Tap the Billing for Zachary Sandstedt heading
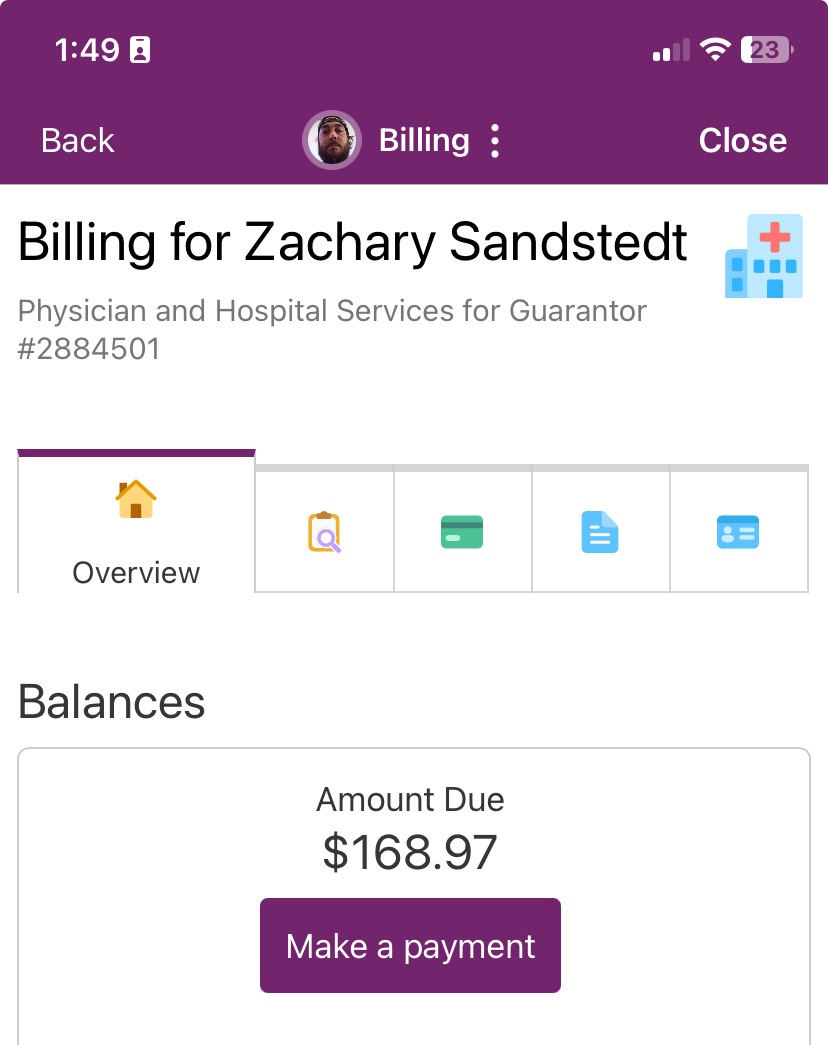Viewport: 828px width, 1045px height. [x=353, y=242]
